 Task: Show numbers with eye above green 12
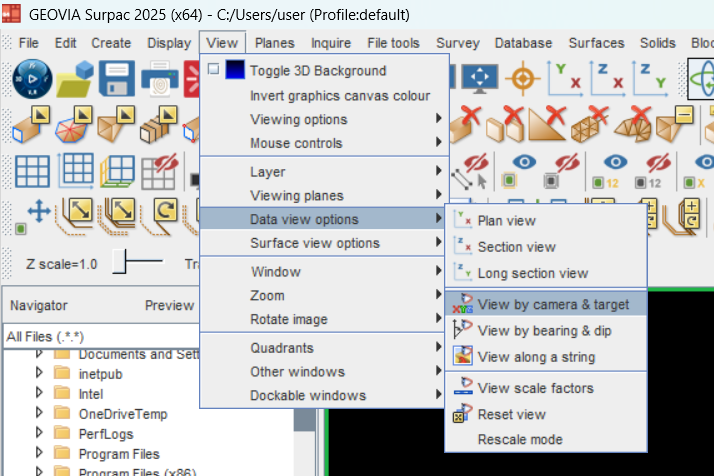click(x=608, y=172)
